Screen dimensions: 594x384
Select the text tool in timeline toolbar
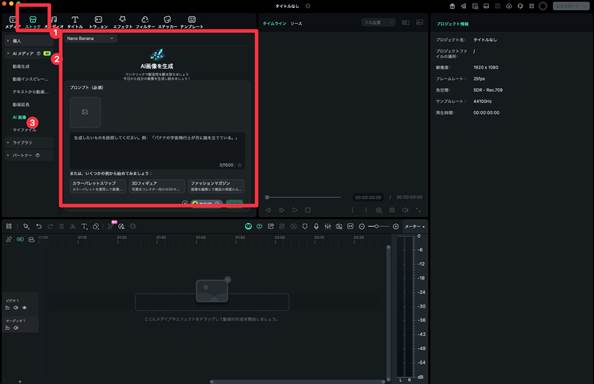click(x=84, y=226)
